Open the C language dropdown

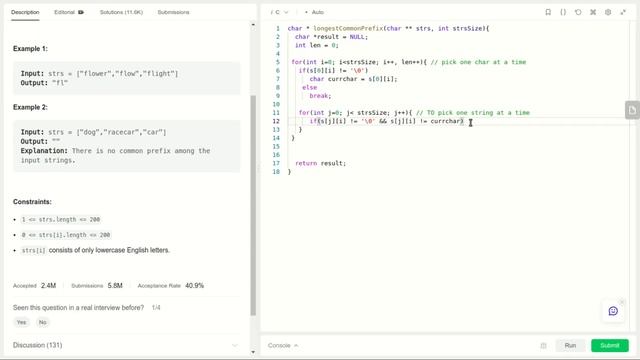click(280, 12)
